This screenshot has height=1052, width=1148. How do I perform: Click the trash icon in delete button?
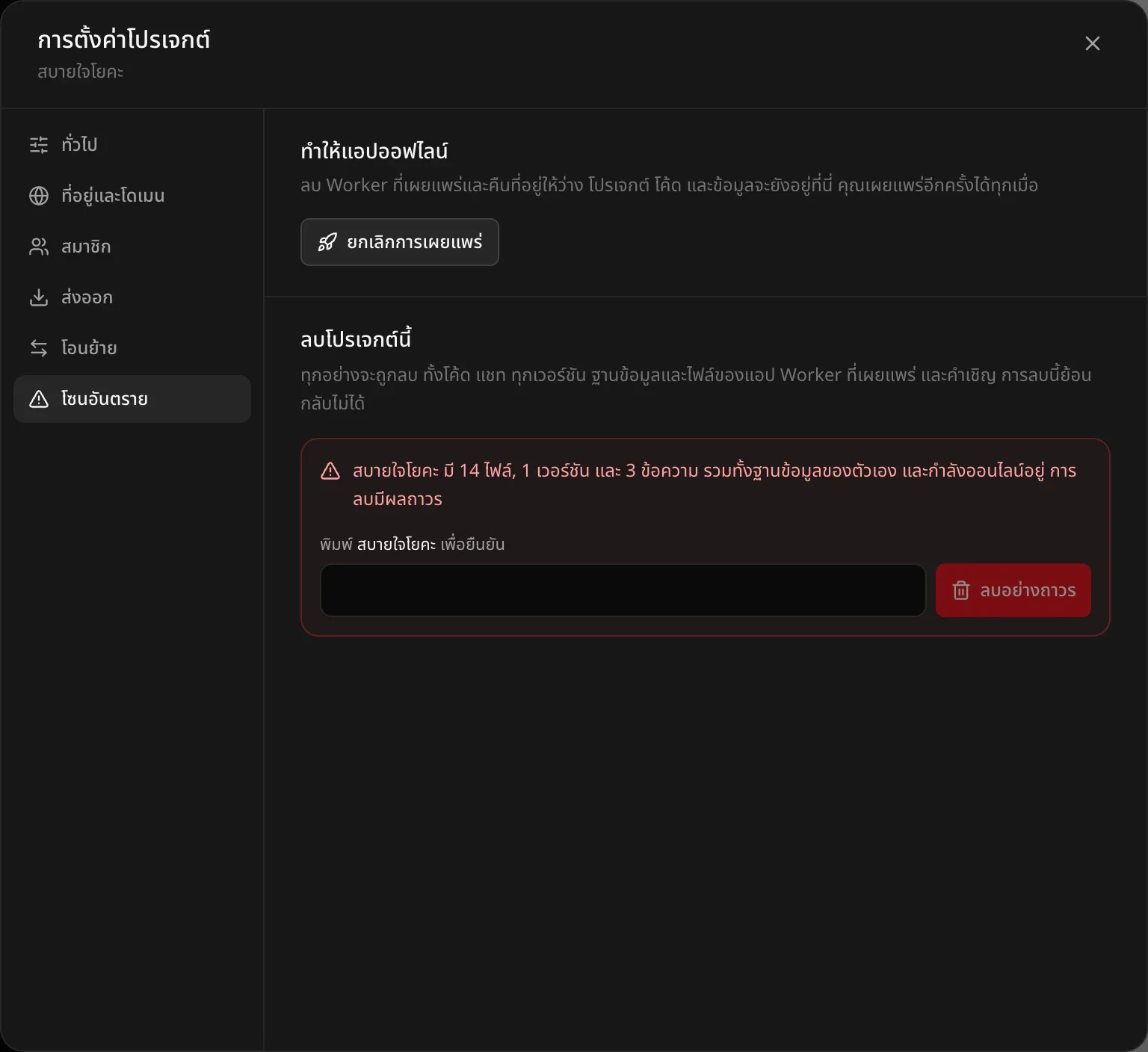coord(961,590)
